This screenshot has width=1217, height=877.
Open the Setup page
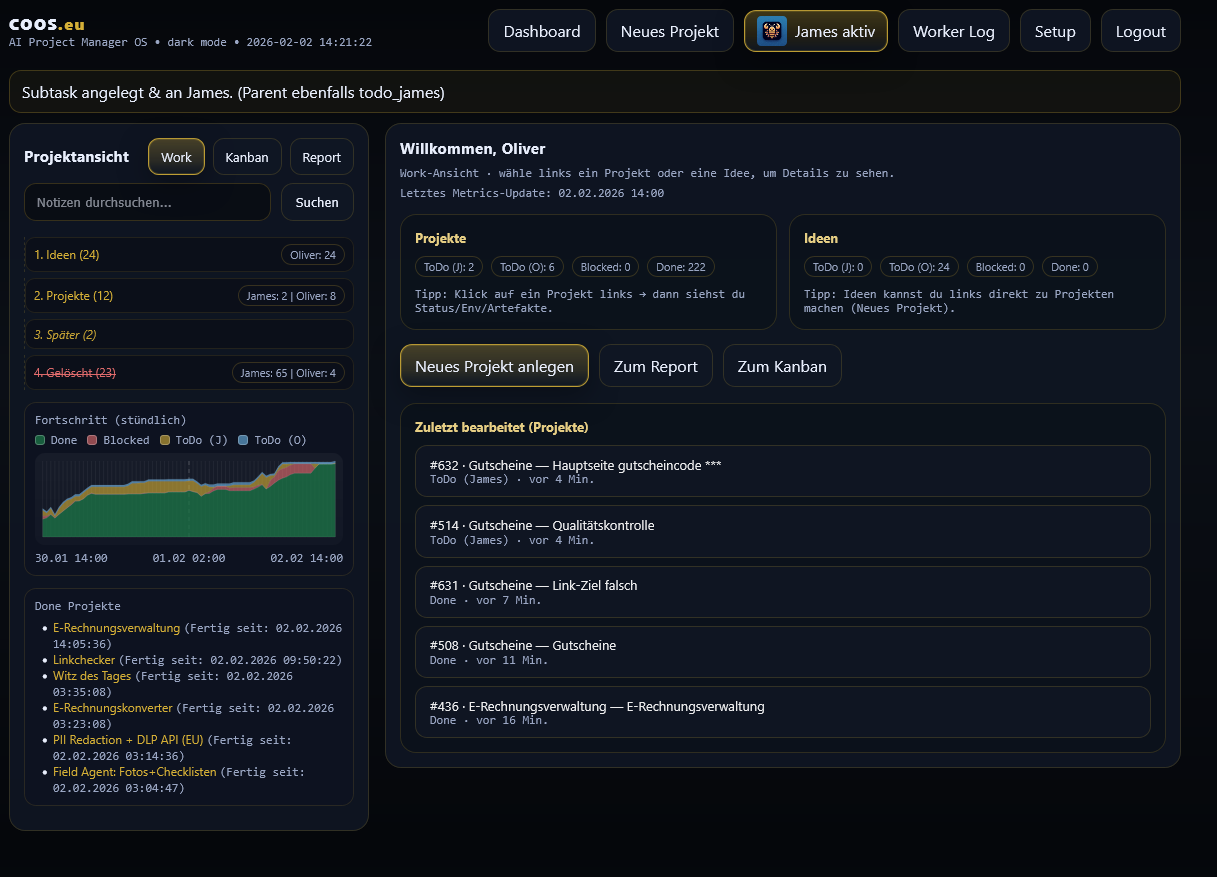pyautogui.click(x=1054, y=31)
